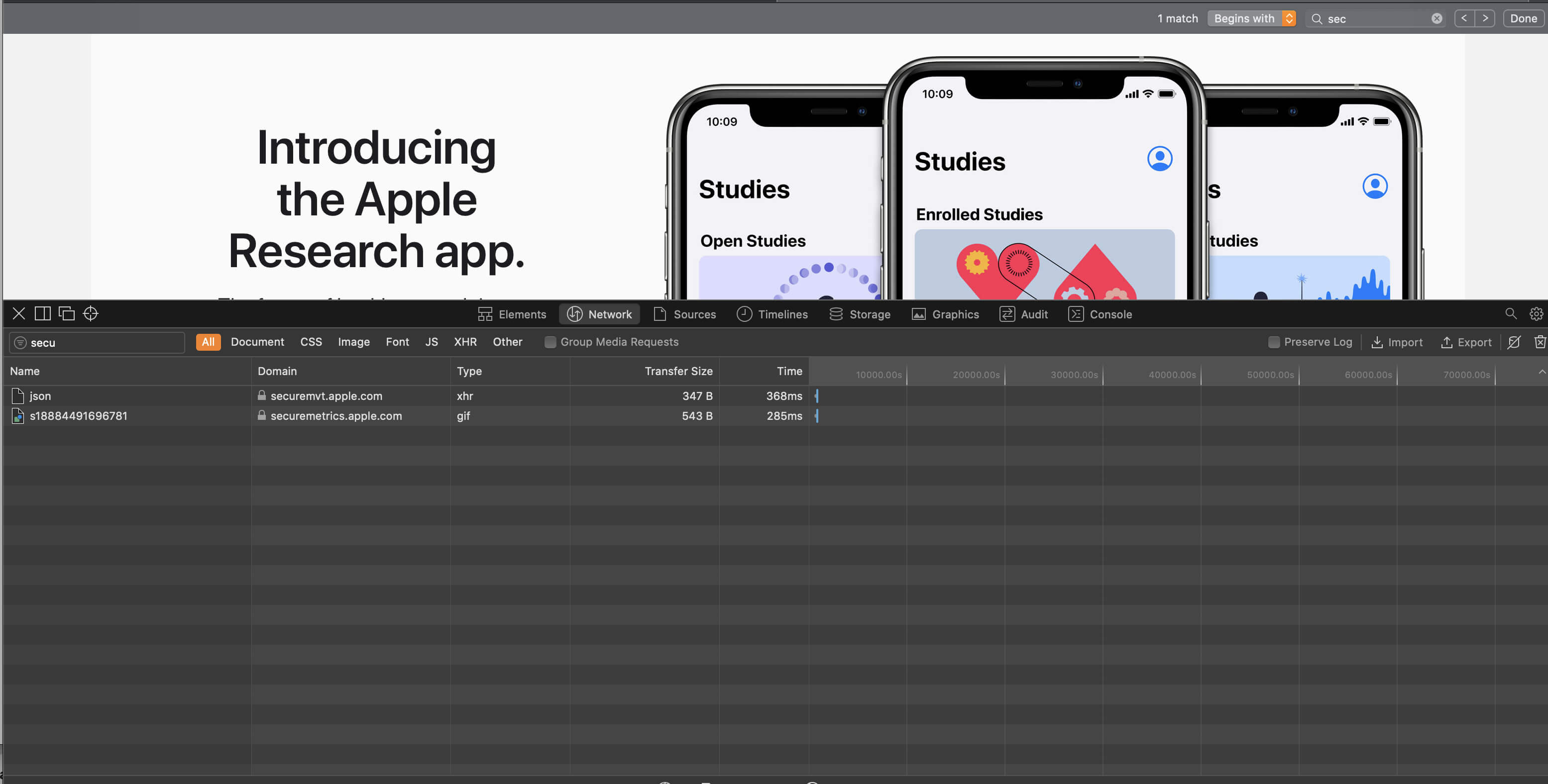Click the Done button in find bar
This screenshot has width=1548, height=784.
(1523, 18)
